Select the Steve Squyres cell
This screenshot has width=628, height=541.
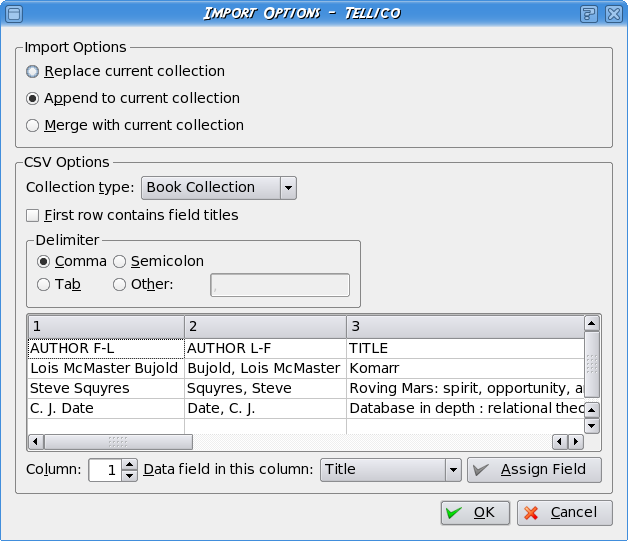tap(106, 388)
